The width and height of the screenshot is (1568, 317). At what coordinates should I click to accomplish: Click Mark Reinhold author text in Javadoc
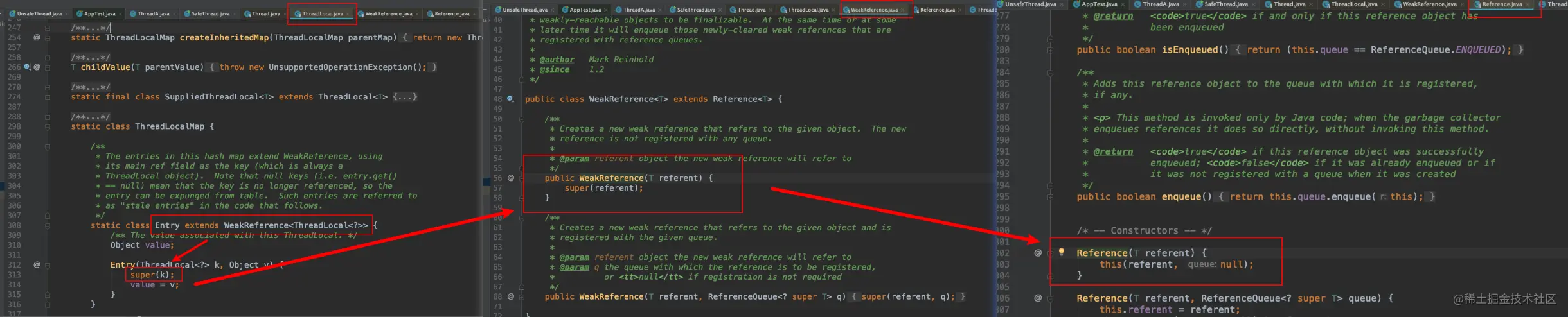[x=621, y=60]
